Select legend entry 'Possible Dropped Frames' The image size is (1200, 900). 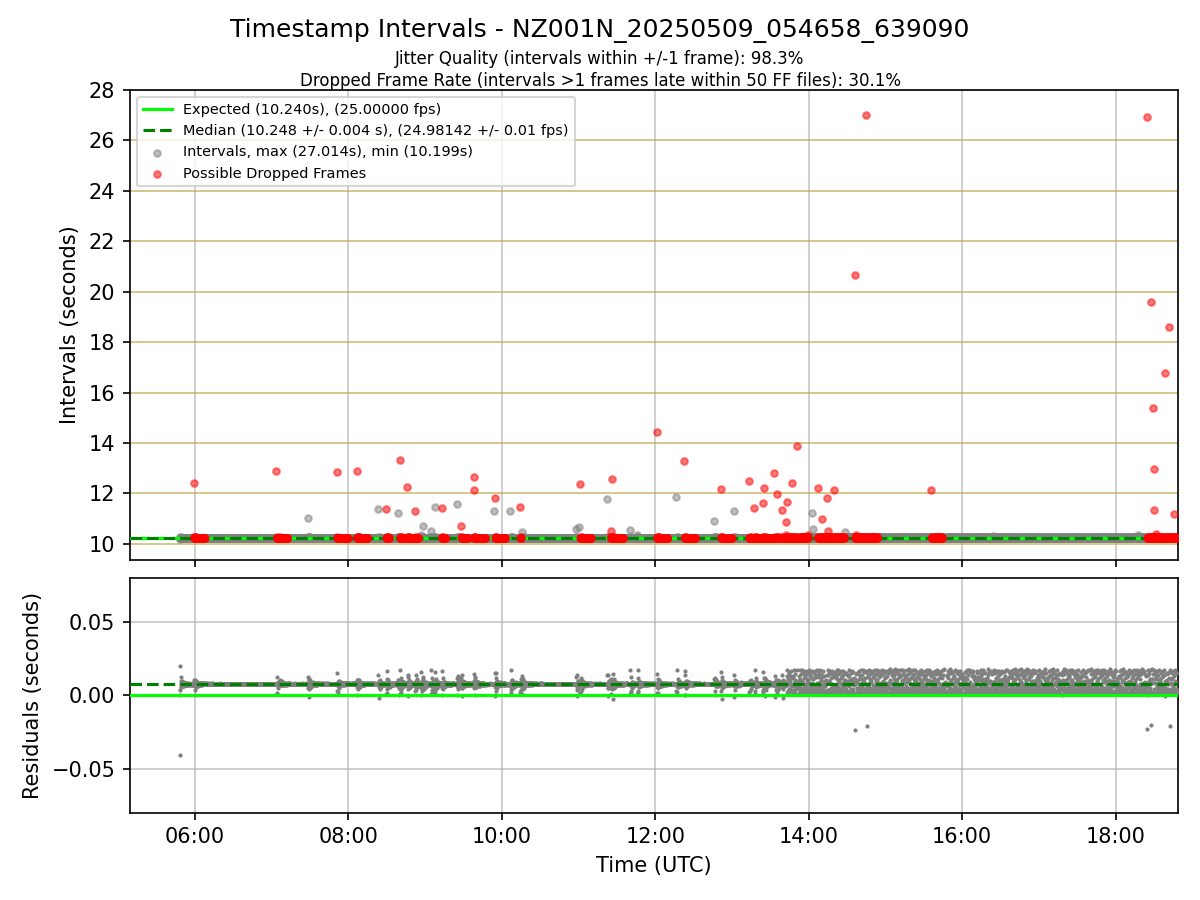coord(275,173)
